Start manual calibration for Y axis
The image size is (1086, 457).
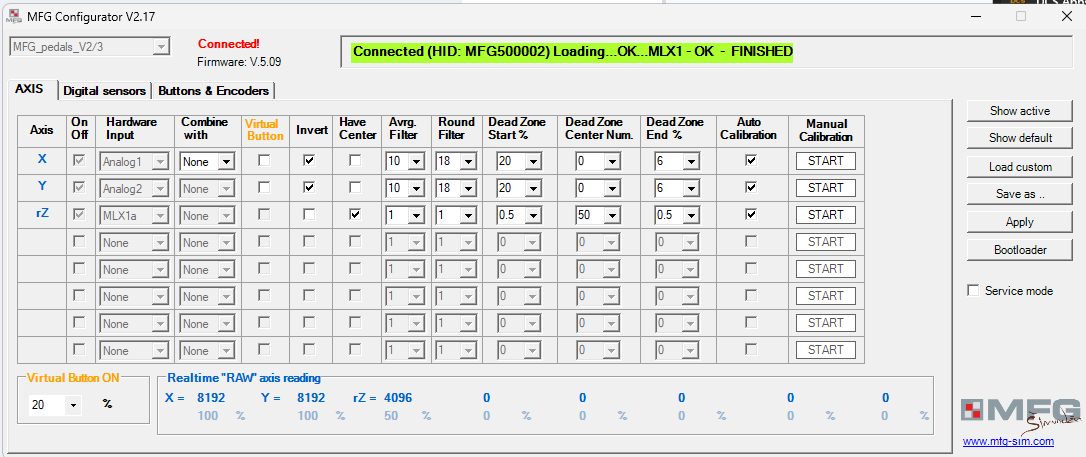pyautogui.click(x=826, y=188)
